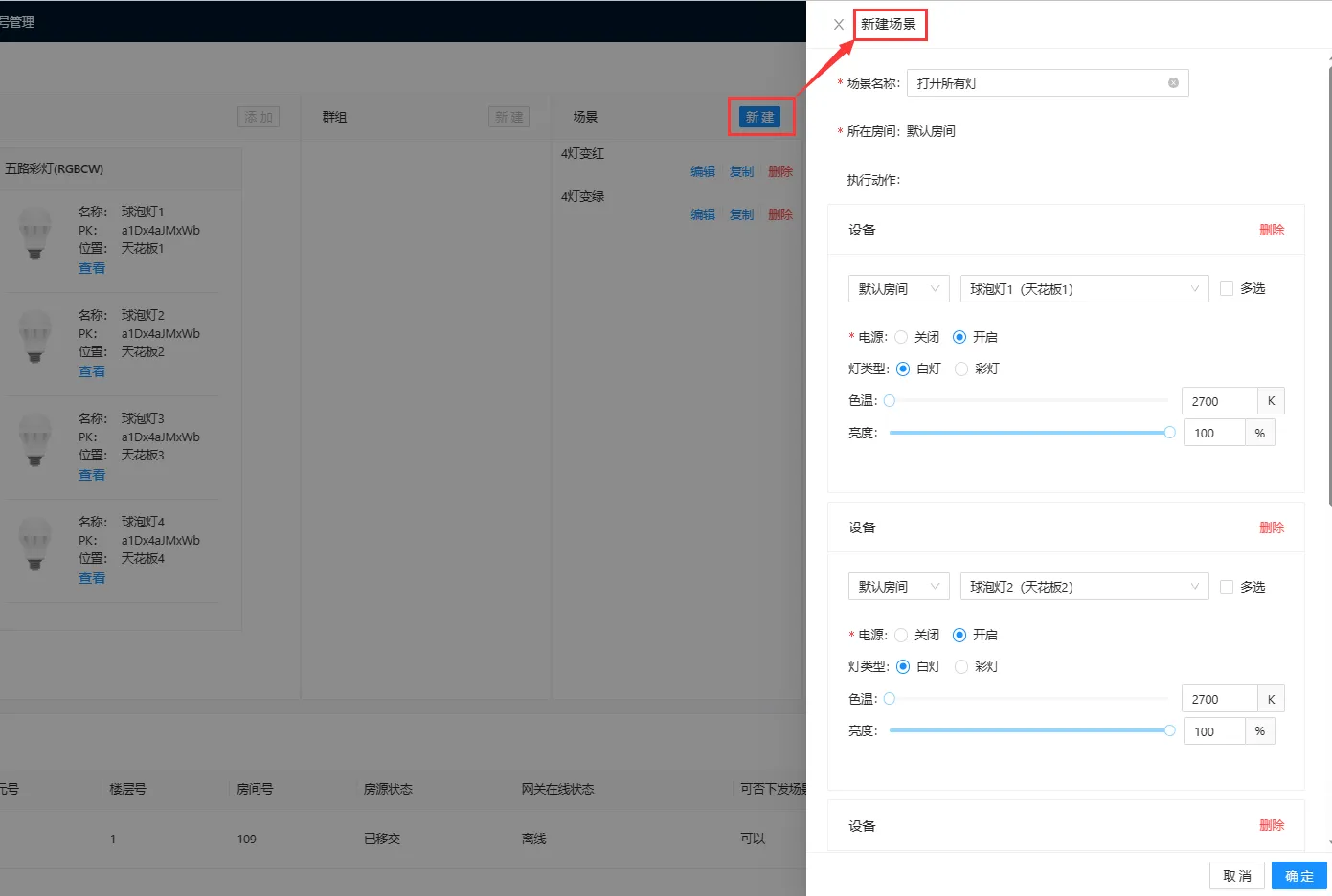Image resolution: width=1332 pixels, height=896 pixels.
Task: Click bulb icon for 球泡灯2
Action: [x=35, y=337]
